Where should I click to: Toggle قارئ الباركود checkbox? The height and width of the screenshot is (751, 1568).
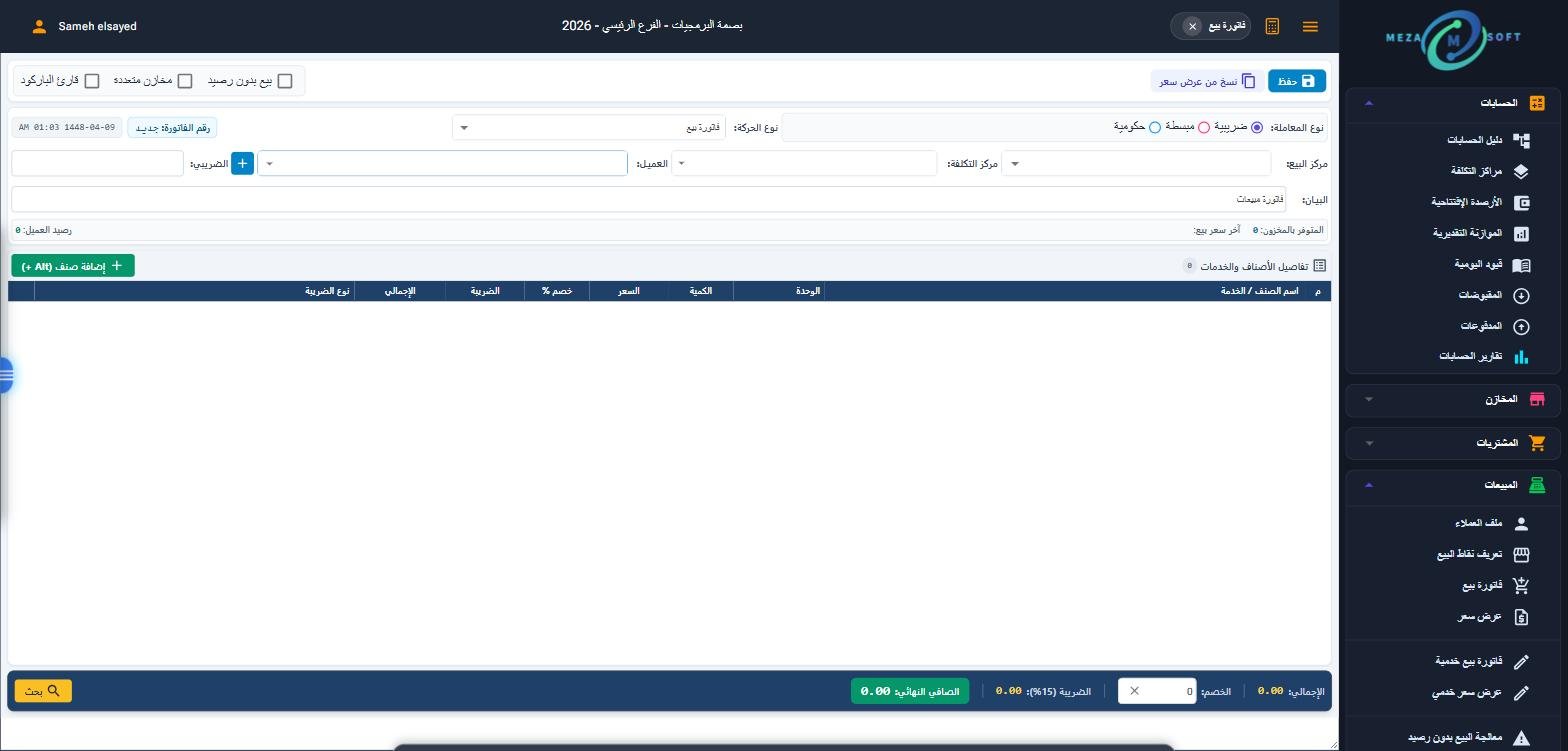[92, 81]
